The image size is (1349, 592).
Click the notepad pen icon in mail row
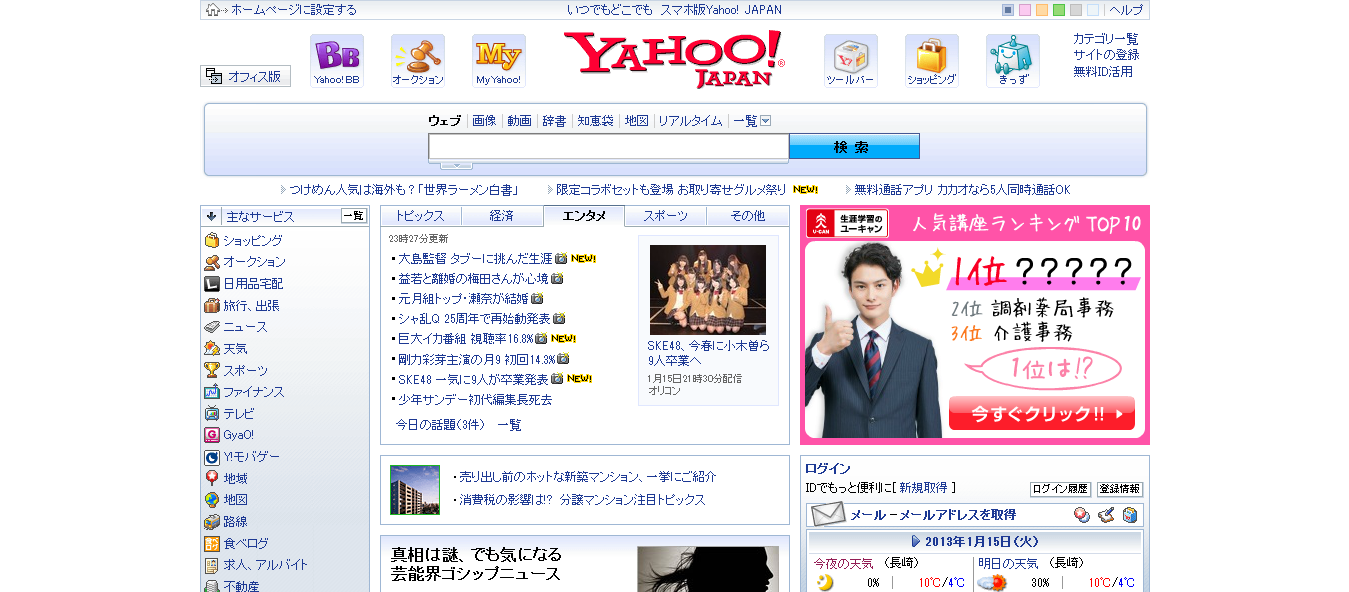[1106, 515]
